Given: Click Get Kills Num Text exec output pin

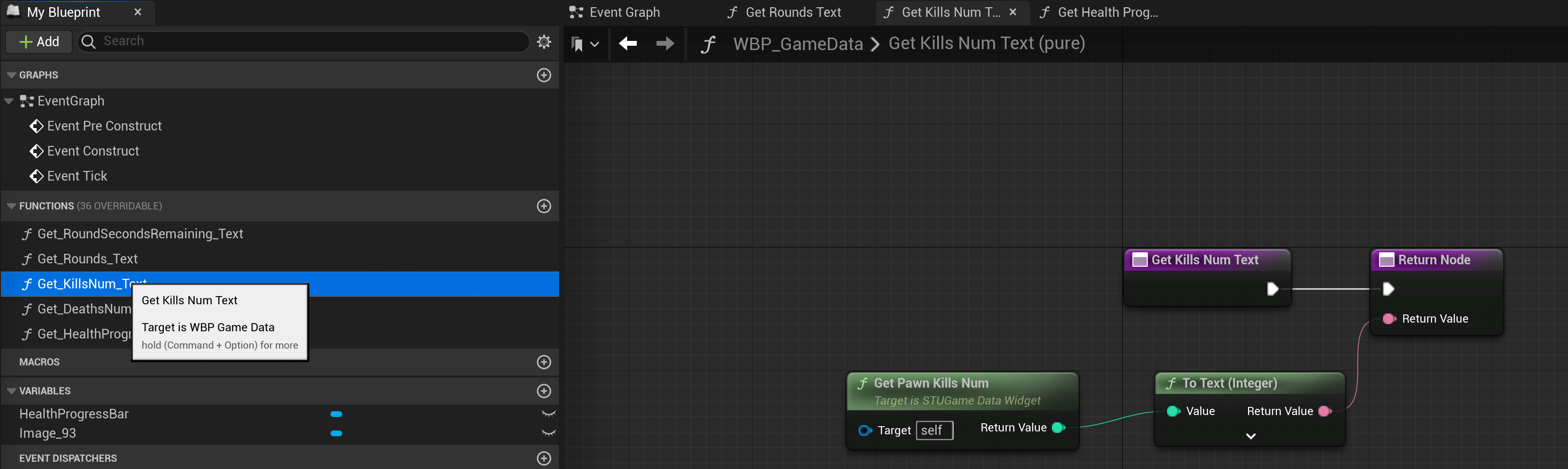Looking at the screenshot, I should pyautogui.click(x=1272, y=289).
